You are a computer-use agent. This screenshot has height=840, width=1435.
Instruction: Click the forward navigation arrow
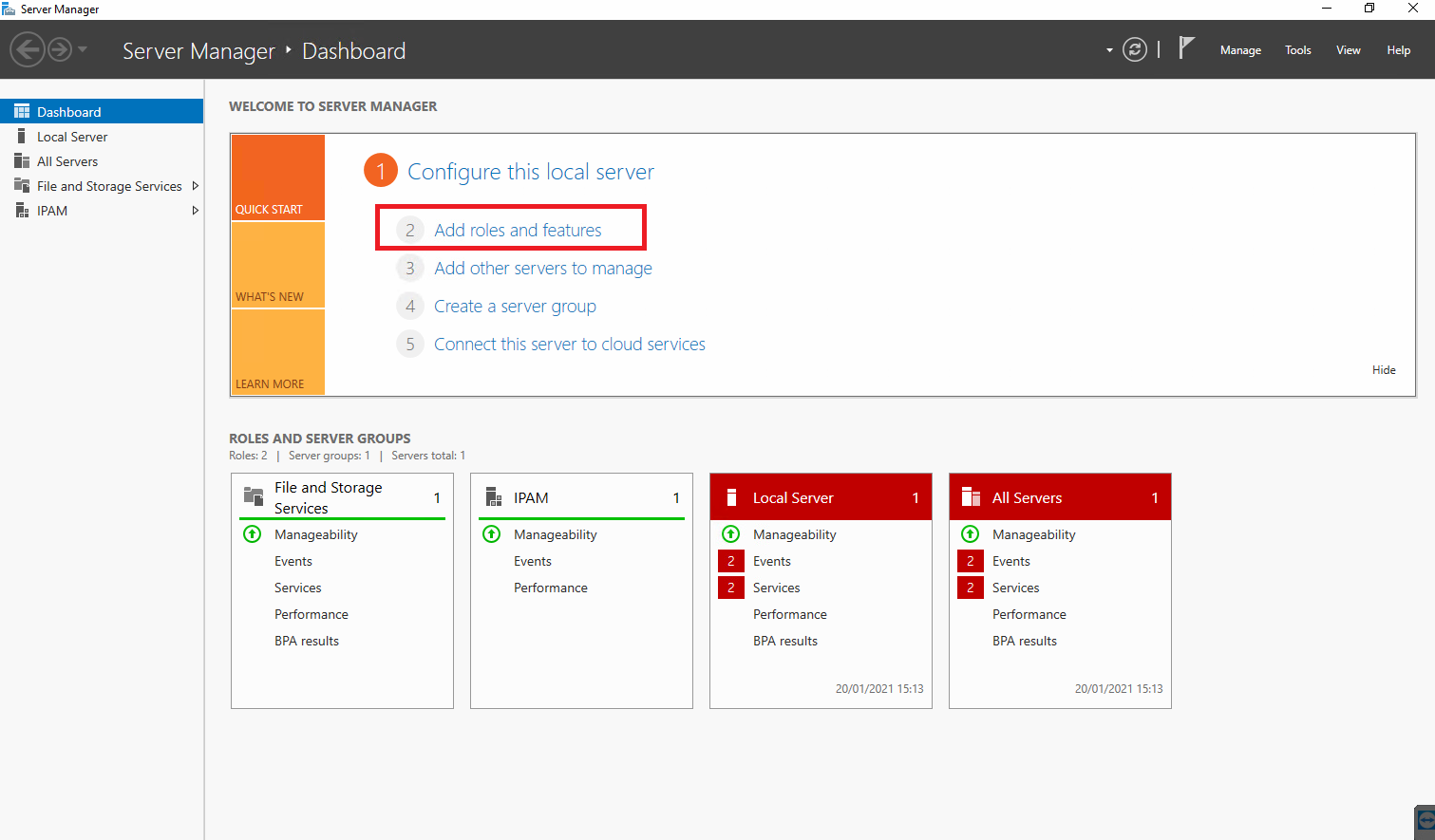(60, 49)
